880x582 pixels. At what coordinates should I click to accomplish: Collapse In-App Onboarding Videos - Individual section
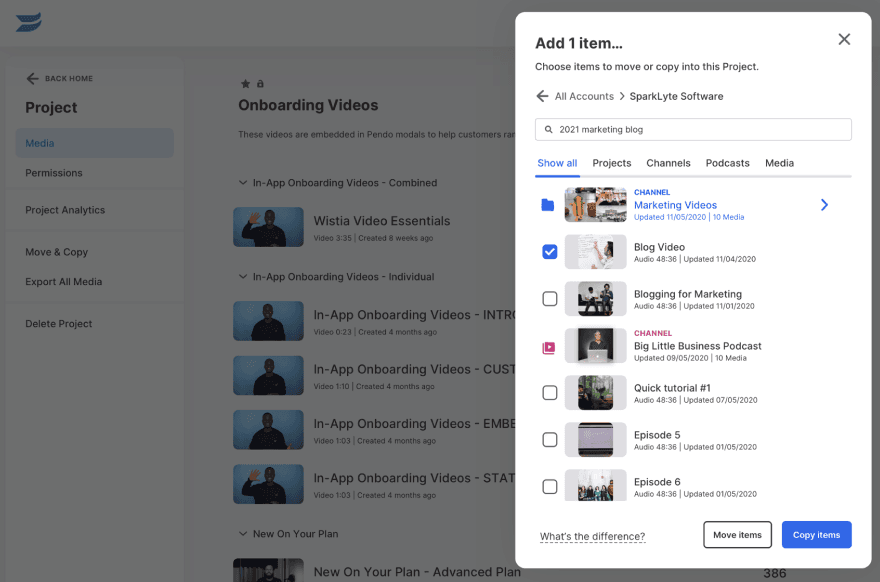coord(242,277)
